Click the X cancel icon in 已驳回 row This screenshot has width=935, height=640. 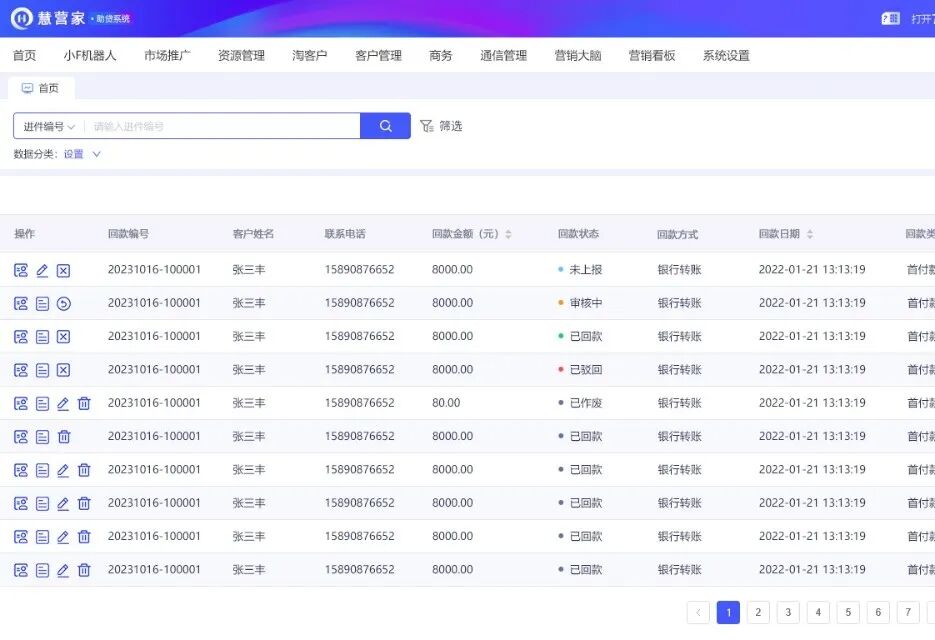pyautogui.click(x=63, y=370)
